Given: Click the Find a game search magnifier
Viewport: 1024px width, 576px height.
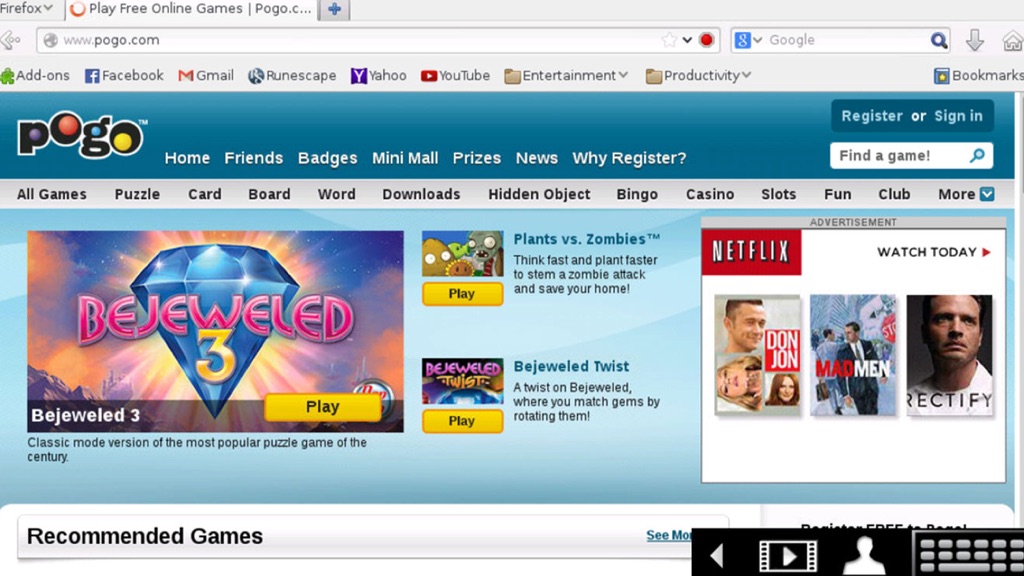Looking at the screenshot, I should (x=977, y=155).
